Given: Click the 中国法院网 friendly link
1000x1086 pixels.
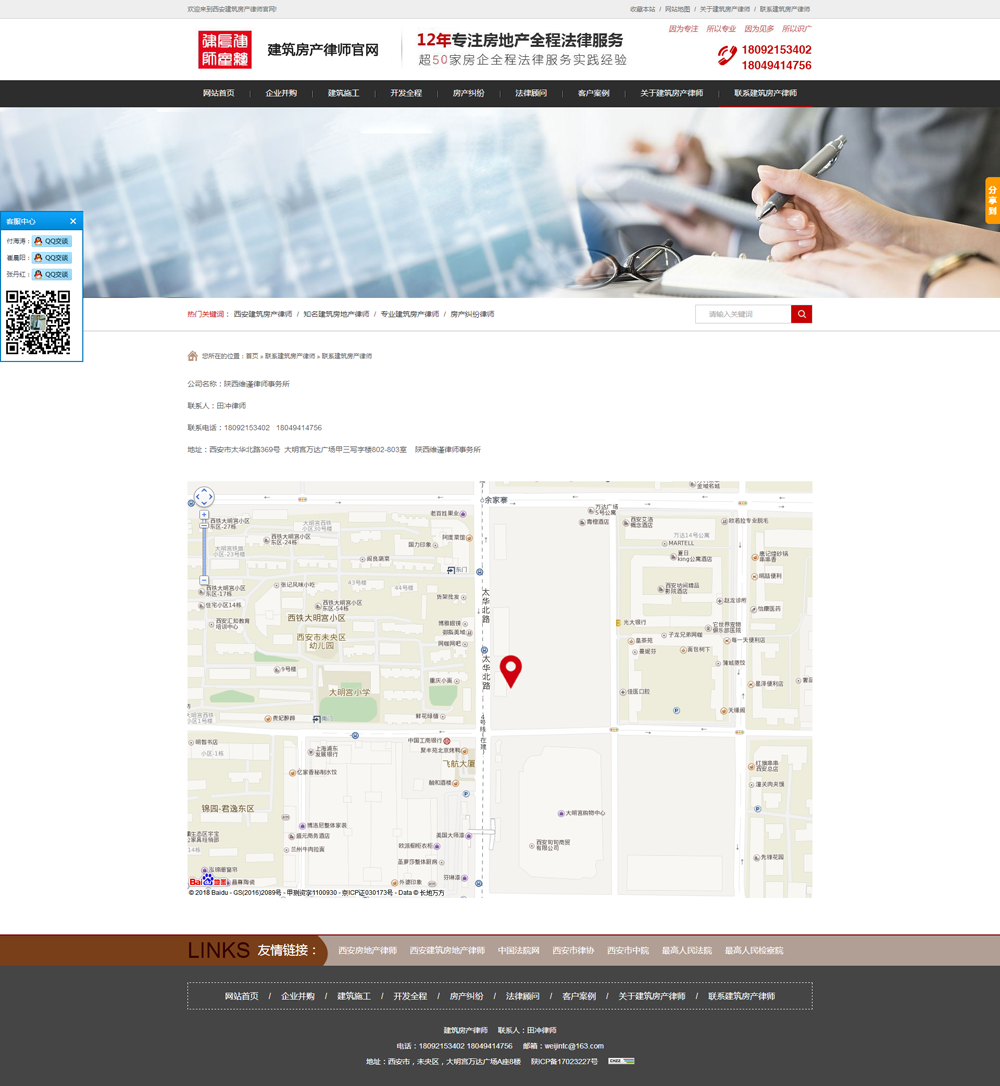Looking at the screenshot, I should point(518,950).
